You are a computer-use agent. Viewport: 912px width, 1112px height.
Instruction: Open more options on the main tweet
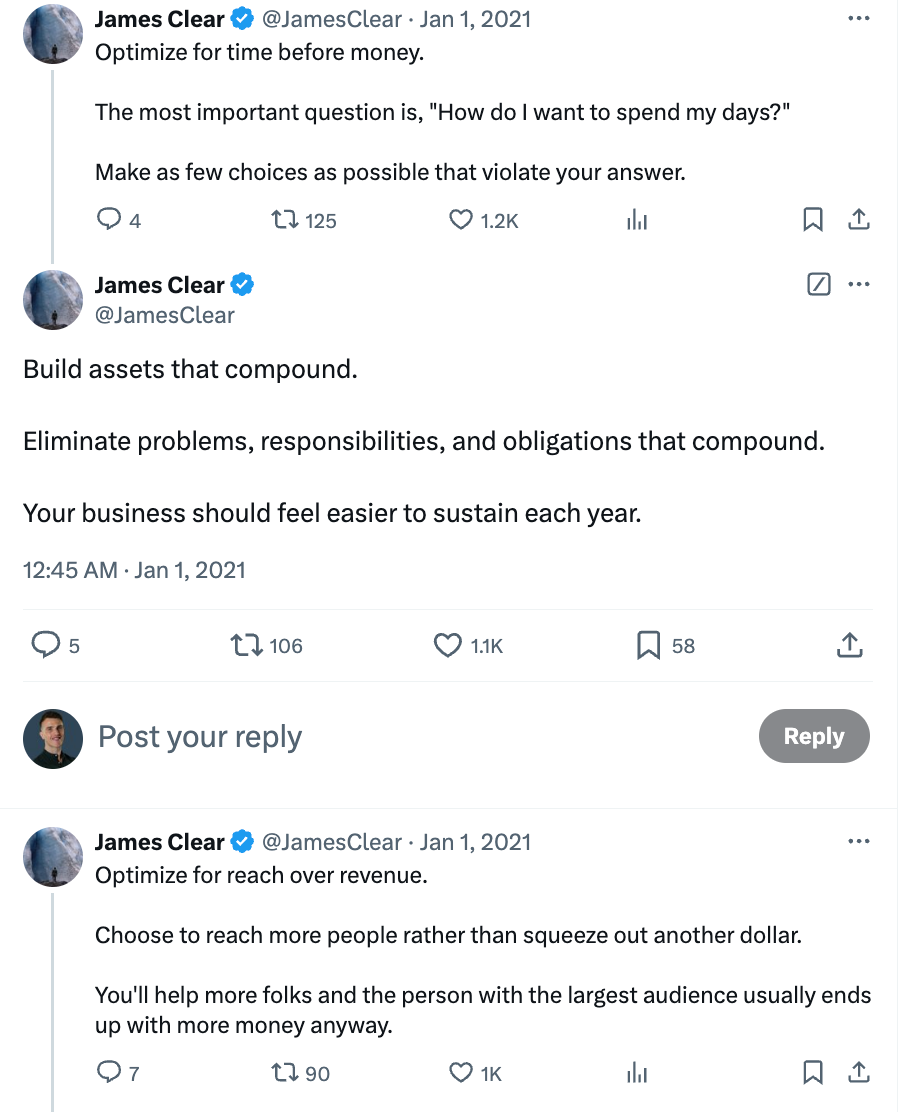coord(858,285)
